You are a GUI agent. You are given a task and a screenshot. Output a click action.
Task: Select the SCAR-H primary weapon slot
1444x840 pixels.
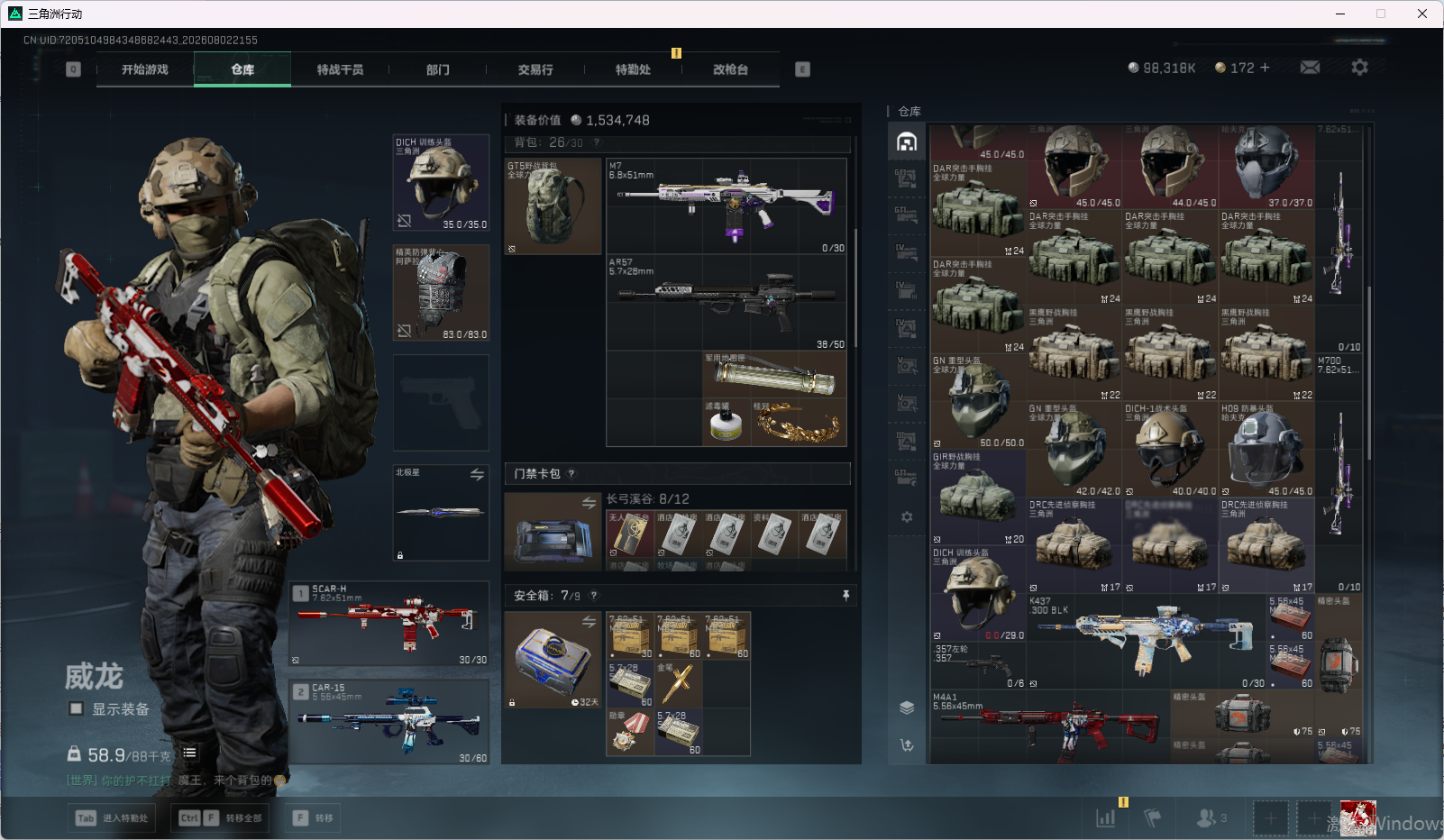(x=389, y=624)
